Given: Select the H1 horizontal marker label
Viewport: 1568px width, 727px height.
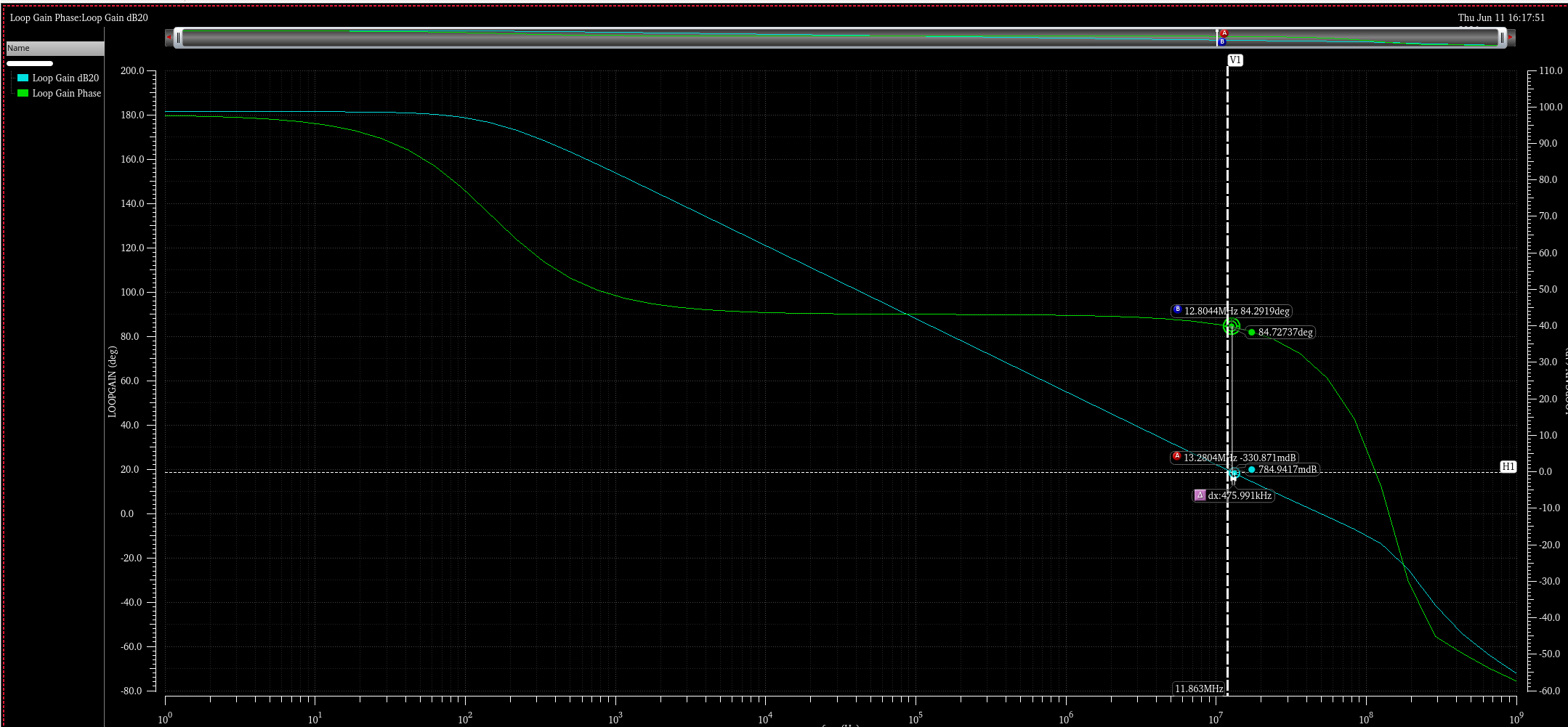Looking at the screenshot, I should [1508, 467].
